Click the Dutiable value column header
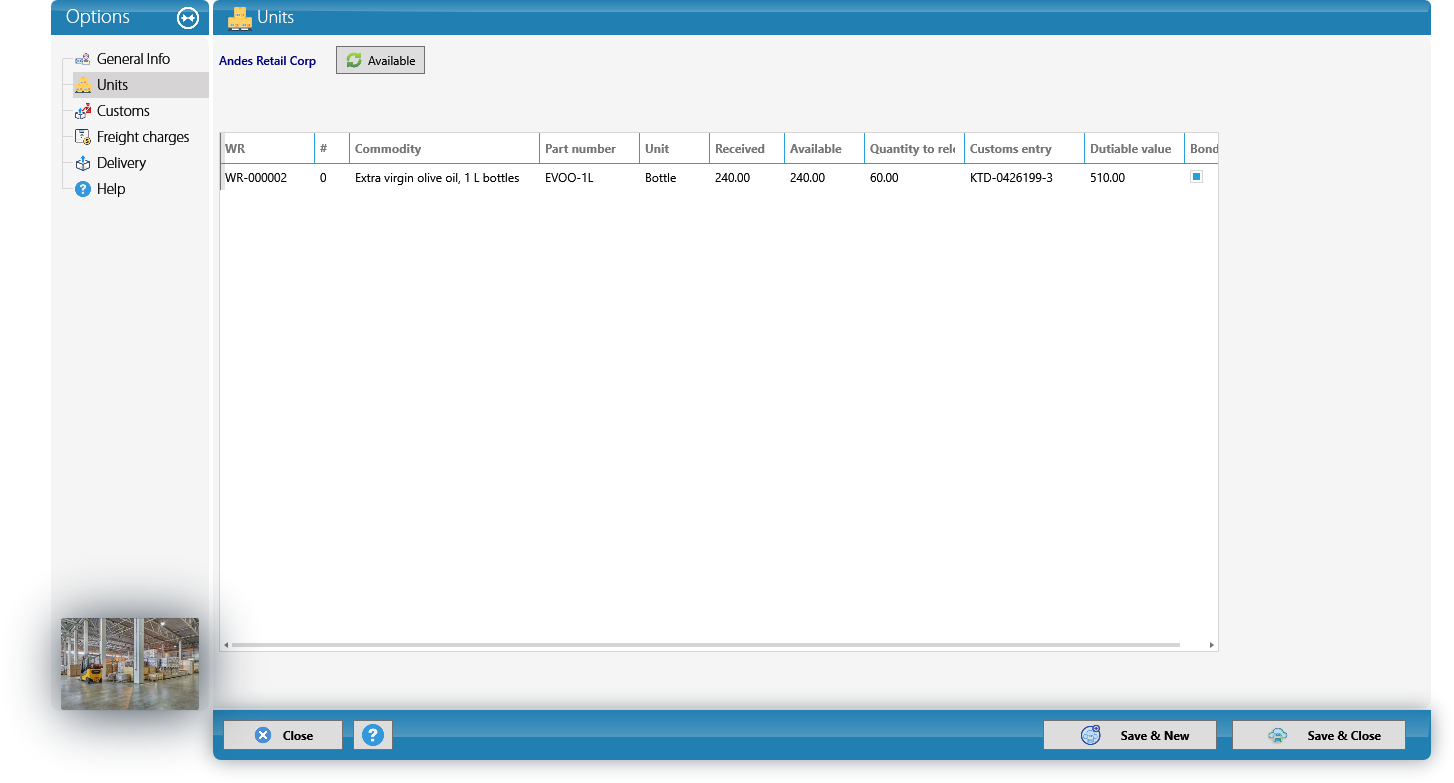 point(1134,148)
